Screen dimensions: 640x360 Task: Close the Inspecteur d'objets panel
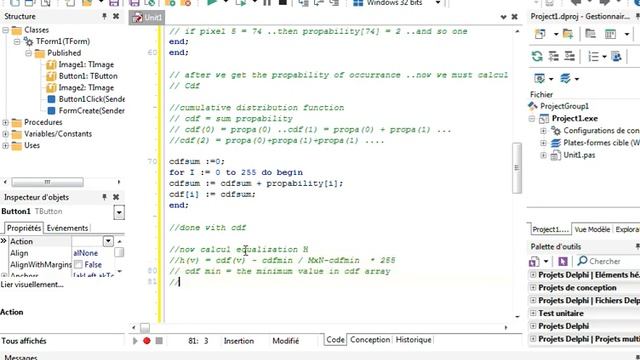(x=116, y=197)
